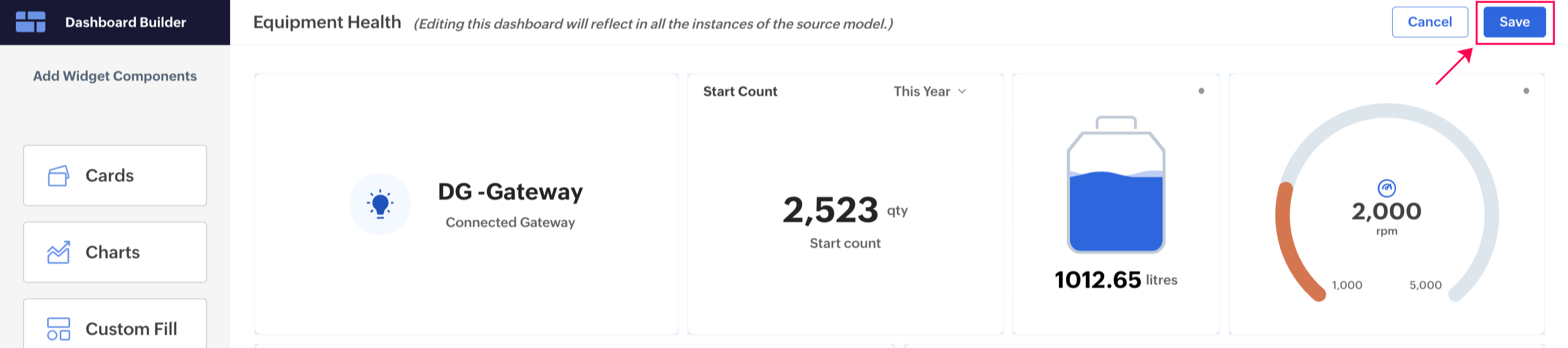Click the Save button
The width and height of the screenshot is (1568, 348).
tap(1514, 22)
